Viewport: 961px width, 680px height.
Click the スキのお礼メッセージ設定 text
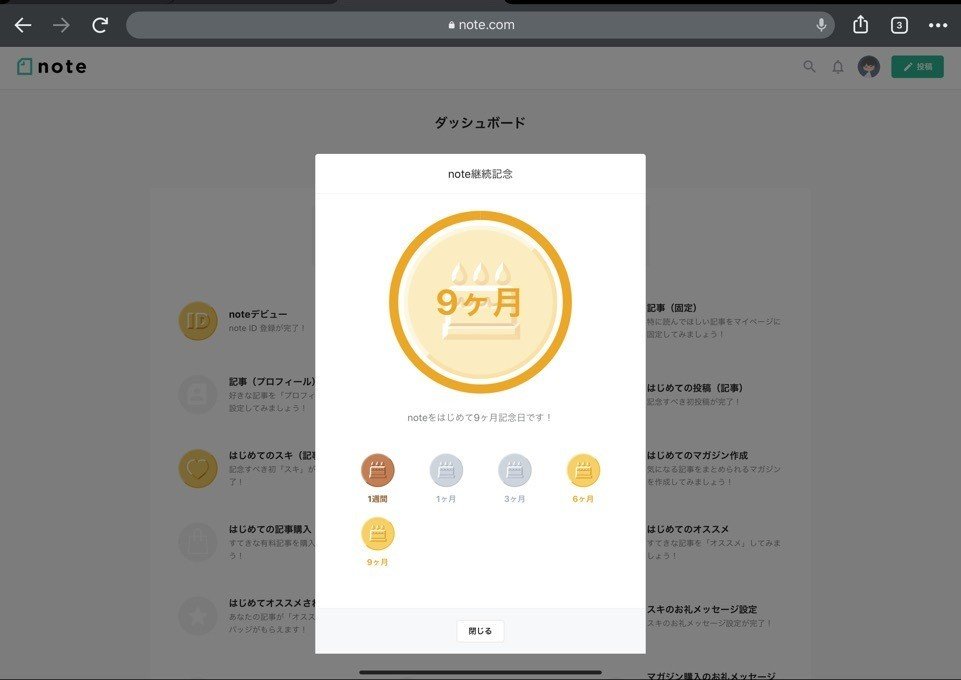coord(702,610)
